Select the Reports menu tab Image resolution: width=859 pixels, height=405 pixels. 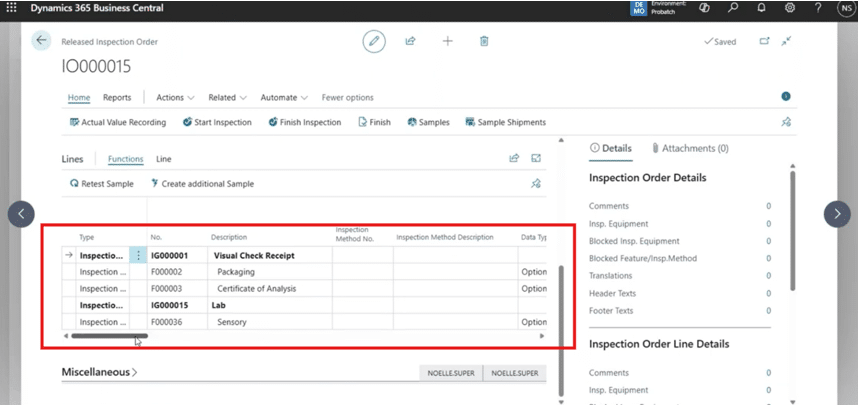point(117,98)
